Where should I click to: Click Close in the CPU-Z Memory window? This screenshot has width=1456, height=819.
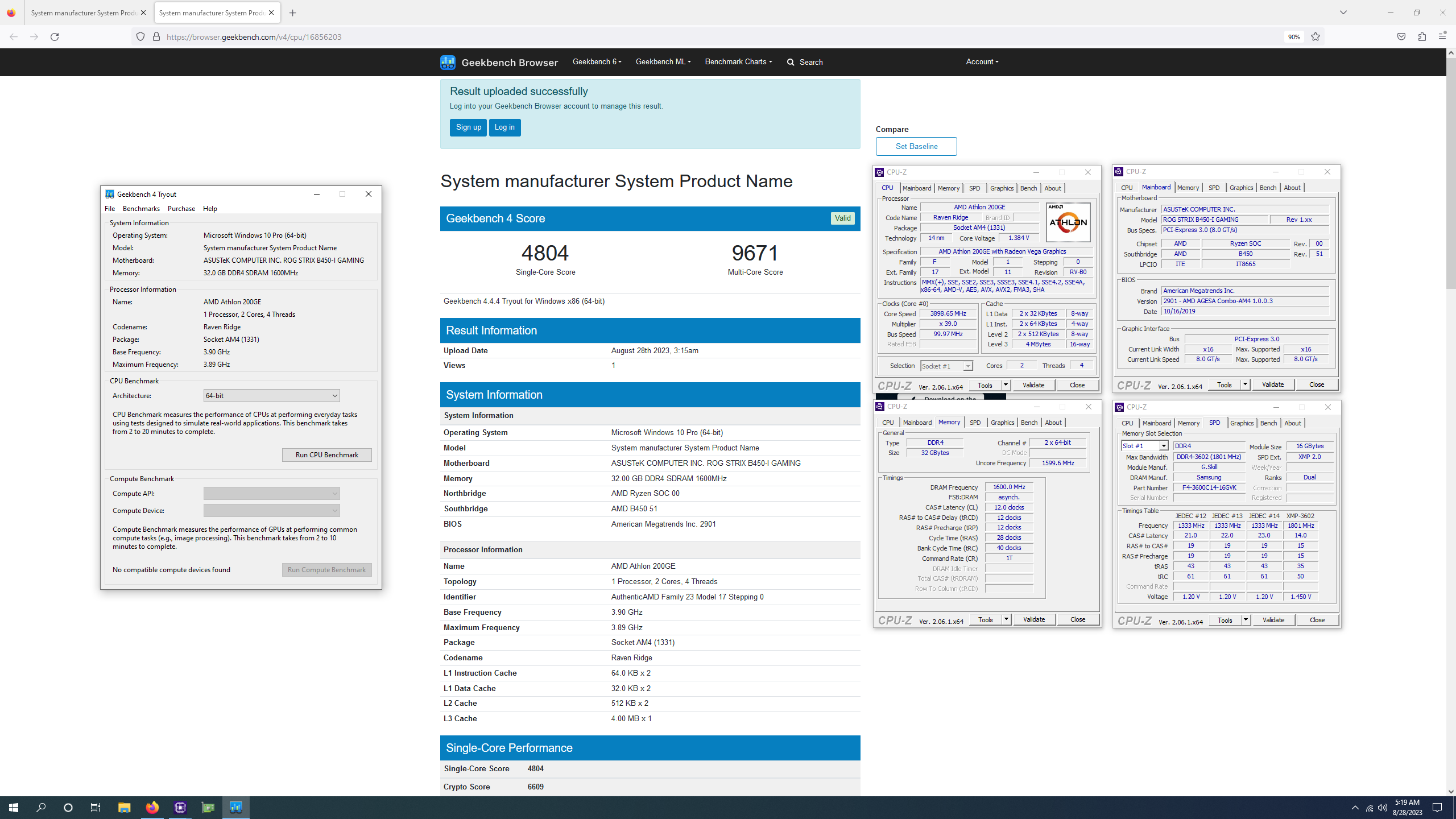(1078, 619)
